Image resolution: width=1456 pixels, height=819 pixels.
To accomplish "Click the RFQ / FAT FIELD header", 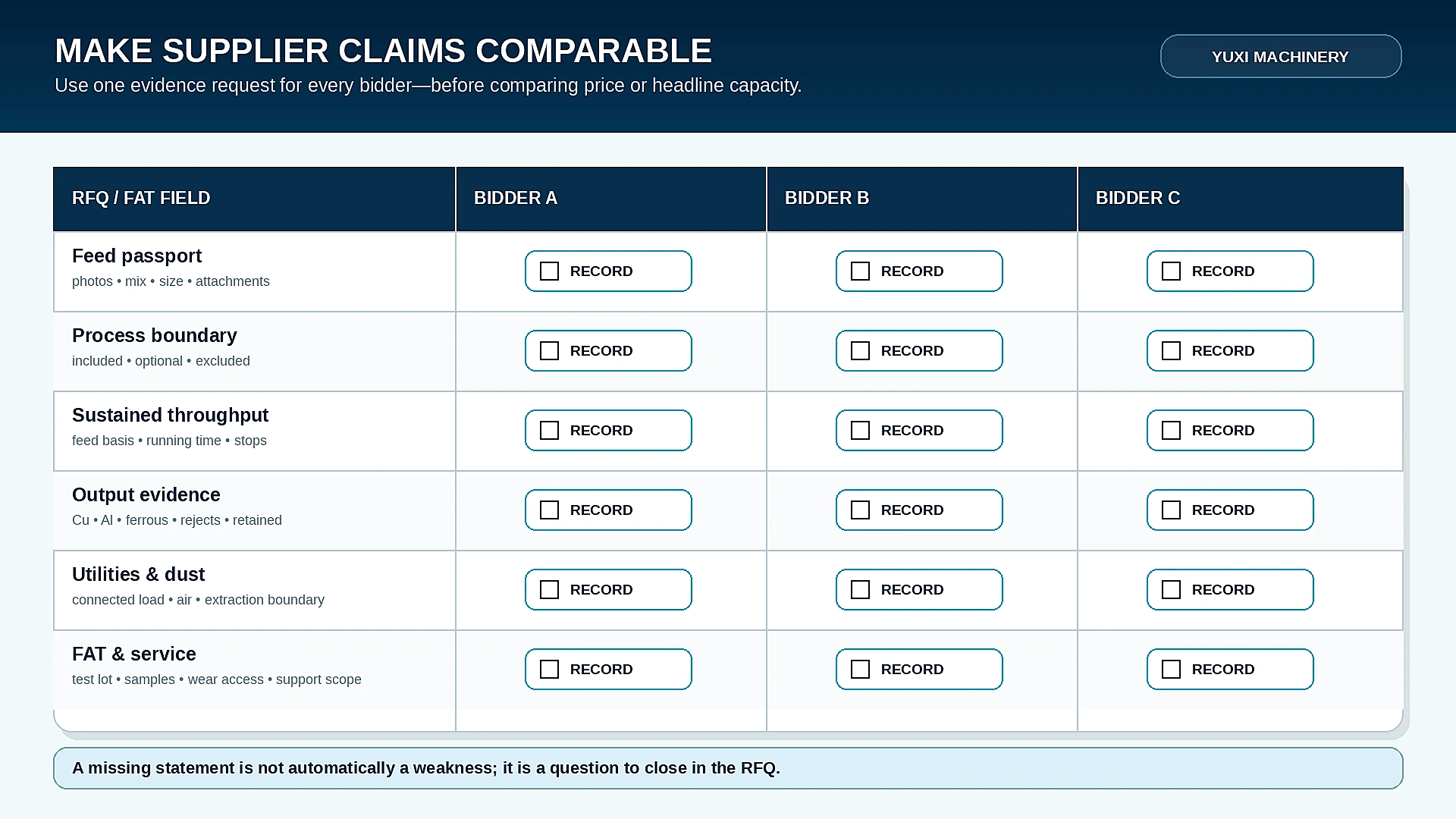I will pyautogui.click(x=254, y=199).
